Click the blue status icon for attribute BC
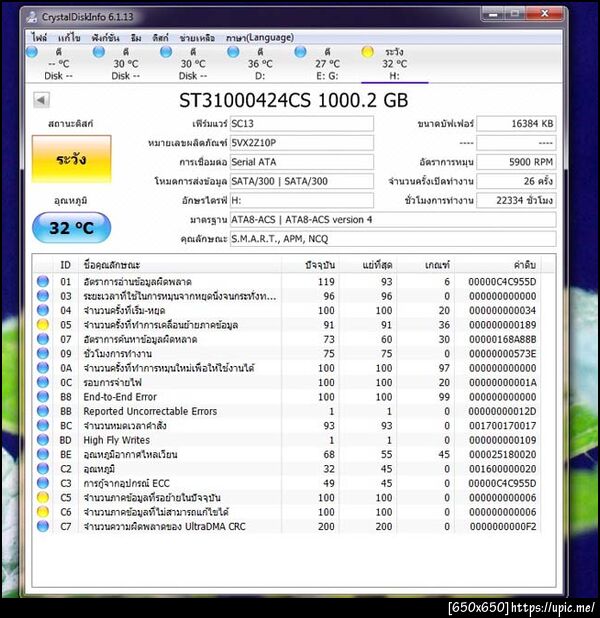The width and height of the screenshot is (600, 618). pyautogui.click(x=43, y=425)
